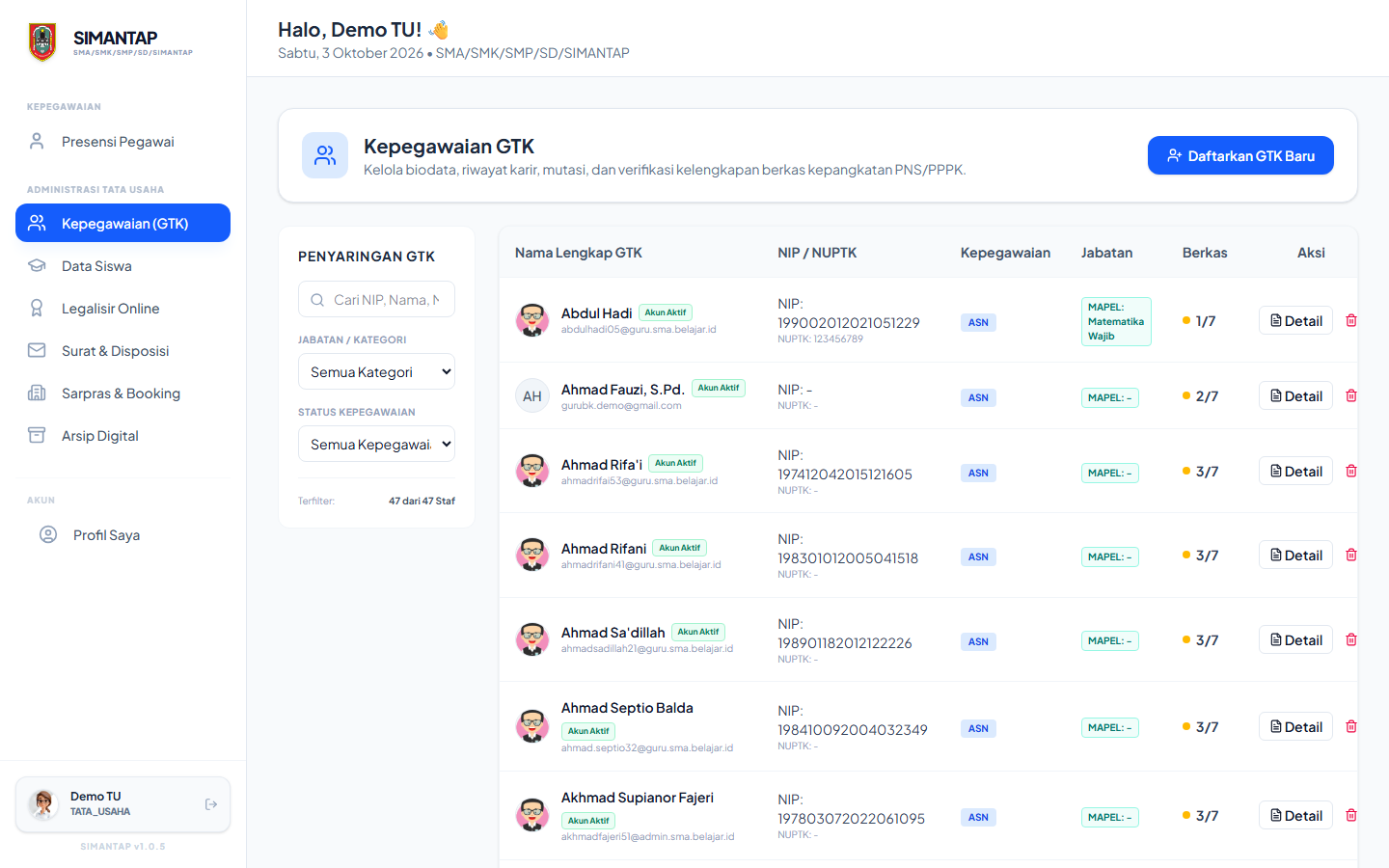Viewport: 1389px width, 868px height.
Task: Go to Data Siswa page
Action: click(123, 266)
